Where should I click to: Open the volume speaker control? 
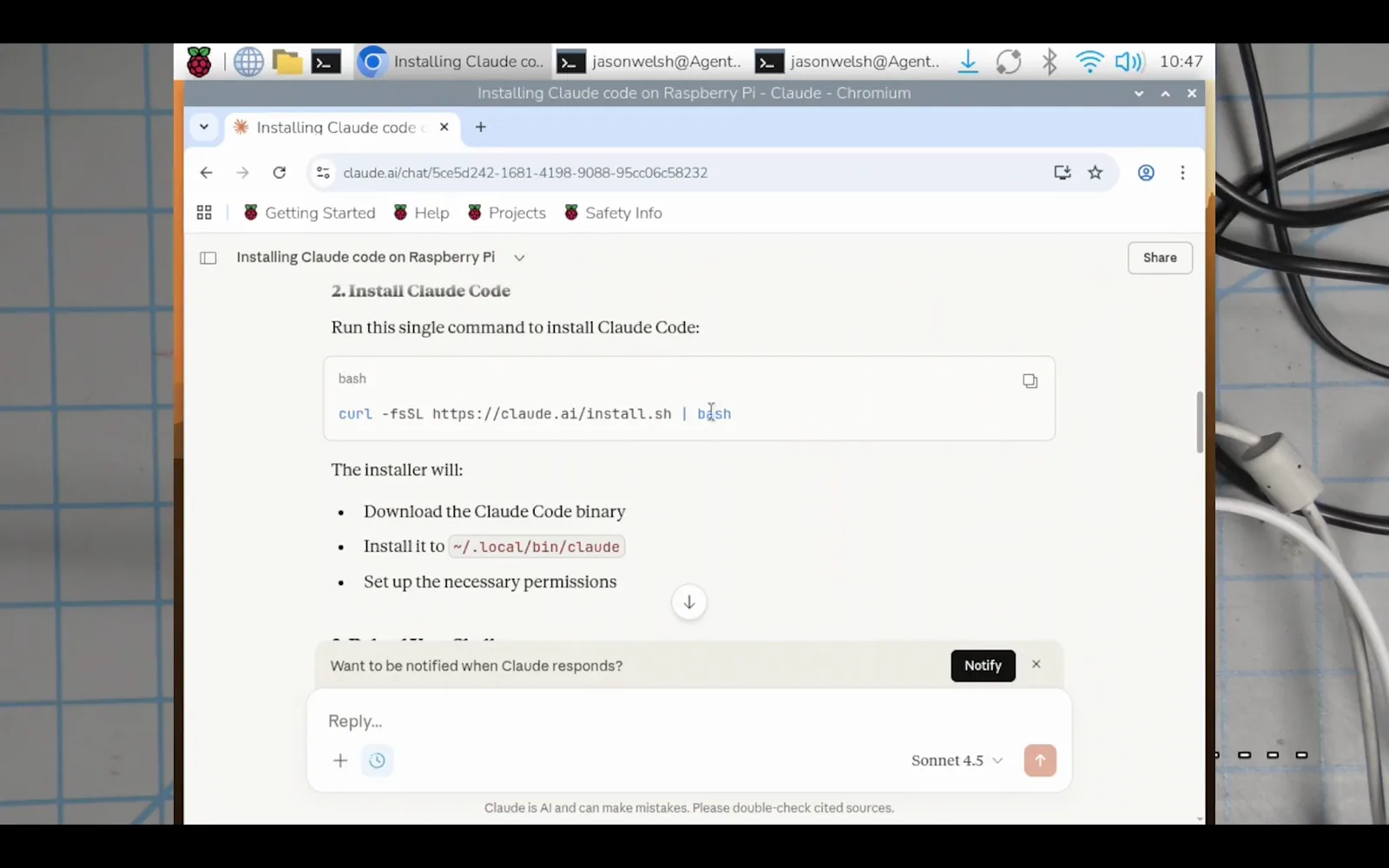coord(1129,62)
